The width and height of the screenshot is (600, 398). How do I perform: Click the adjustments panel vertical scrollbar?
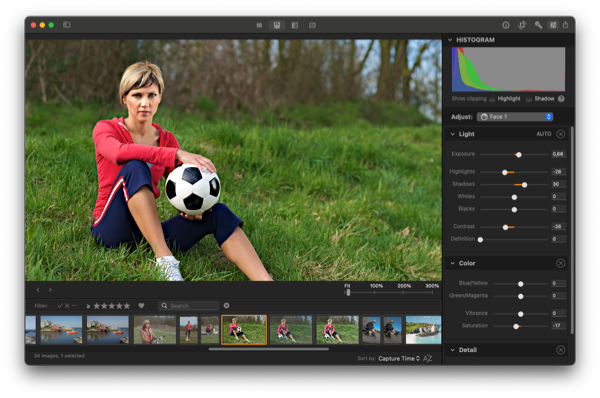click(572, 230)
